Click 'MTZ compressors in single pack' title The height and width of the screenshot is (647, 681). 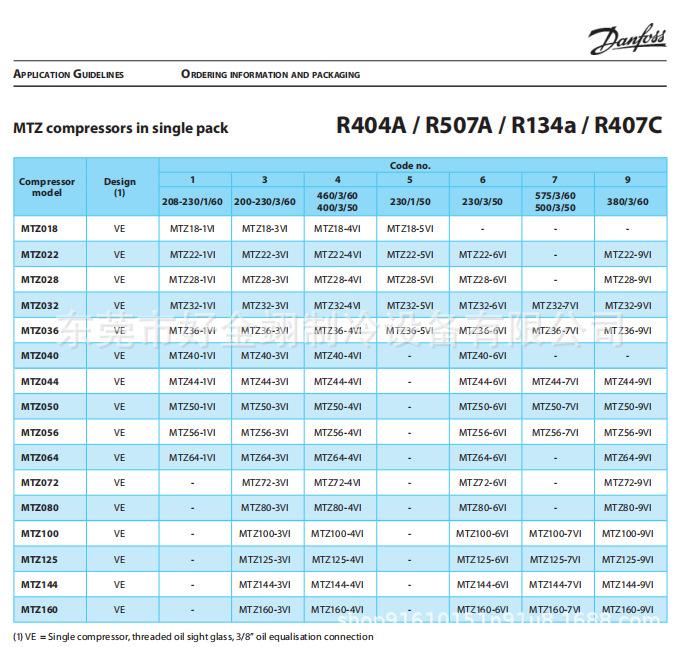point(121,128)
